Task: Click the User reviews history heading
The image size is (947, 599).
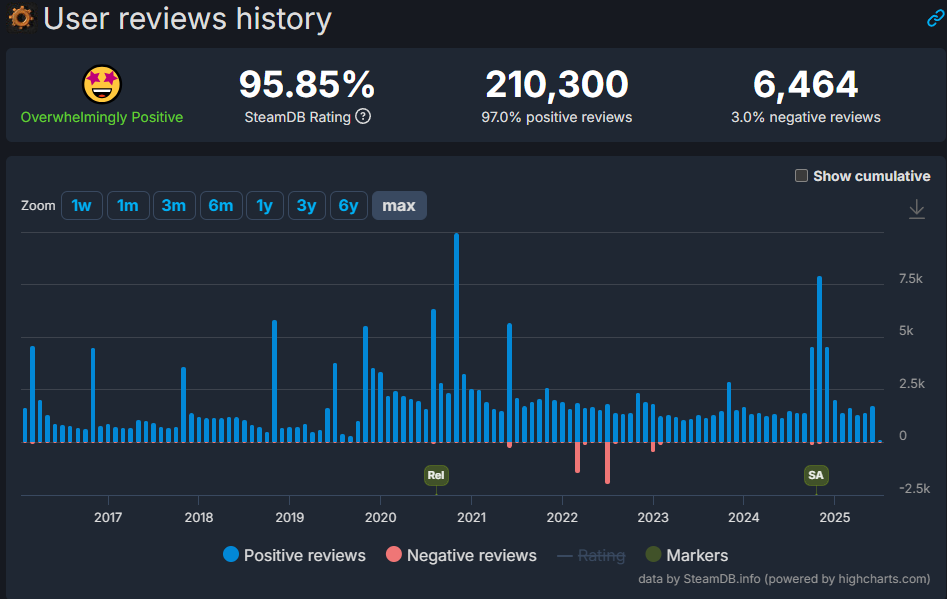Action: 187,18
